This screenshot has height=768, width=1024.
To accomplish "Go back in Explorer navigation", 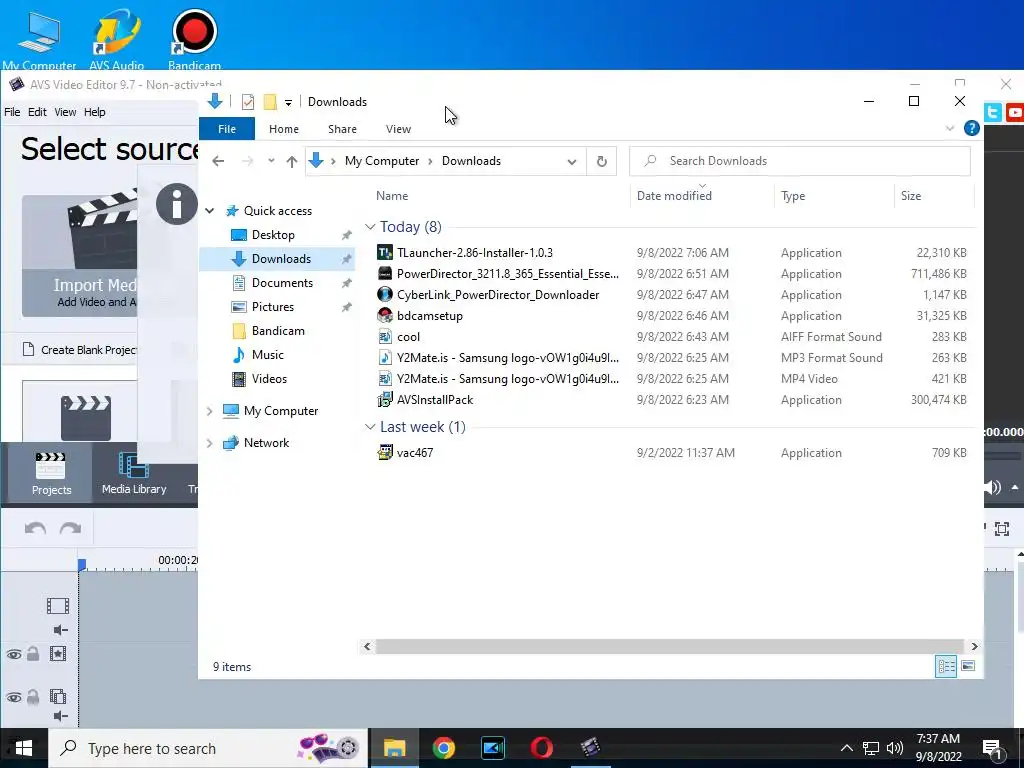I will click(218, 161).
